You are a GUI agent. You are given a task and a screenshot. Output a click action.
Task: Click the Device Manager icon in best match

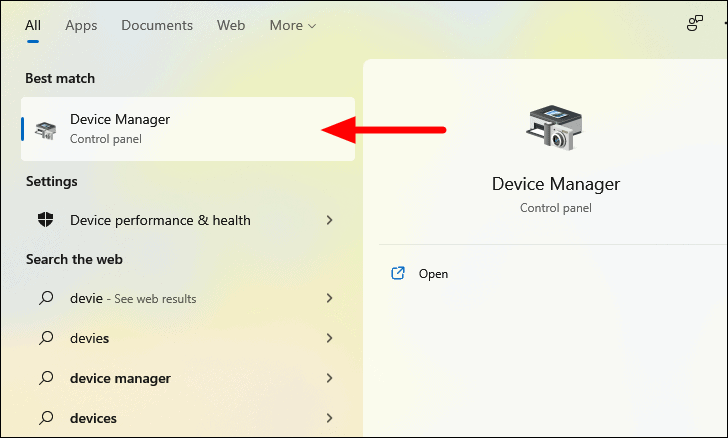coord(46,130)
